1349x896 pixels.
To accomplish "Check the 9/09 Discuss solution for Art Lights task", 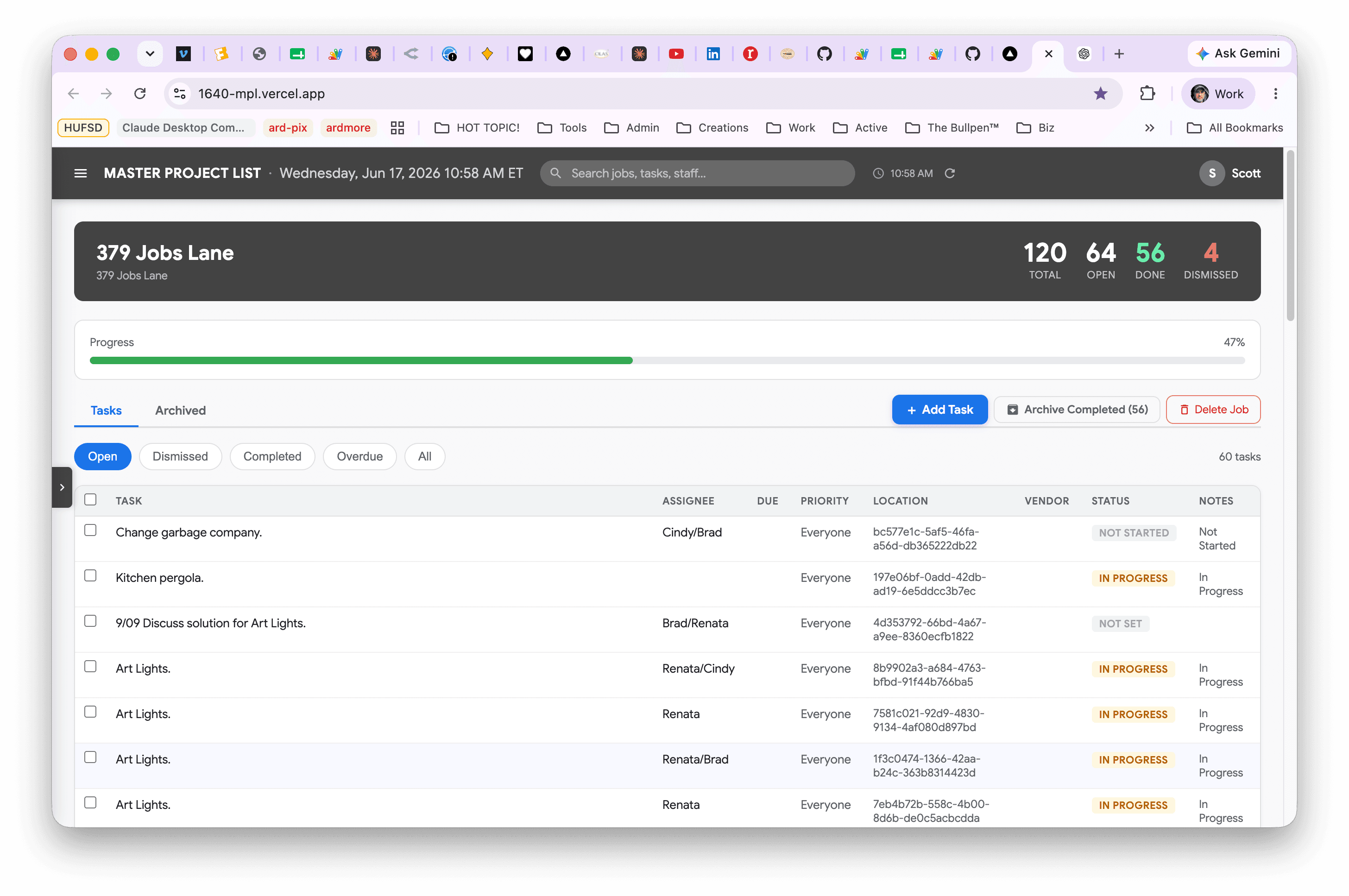I will [90, 621].
